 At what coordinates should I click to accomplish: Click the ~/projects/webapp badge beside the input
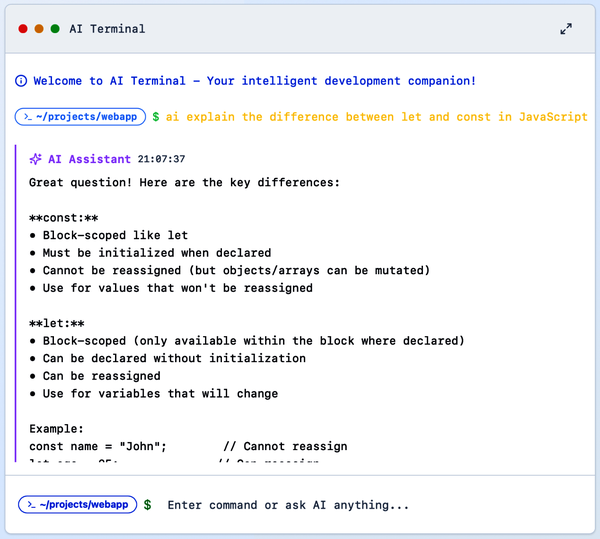(x=77, y=505)
